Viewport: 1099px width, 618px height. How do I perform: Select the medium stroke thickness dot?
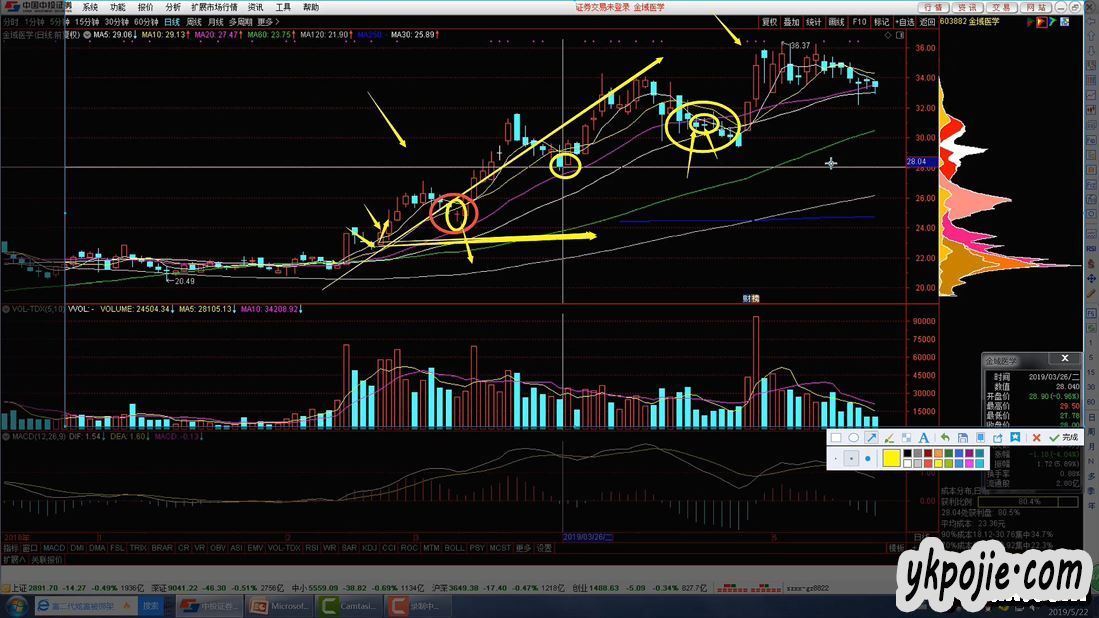[x=851, y=459]
